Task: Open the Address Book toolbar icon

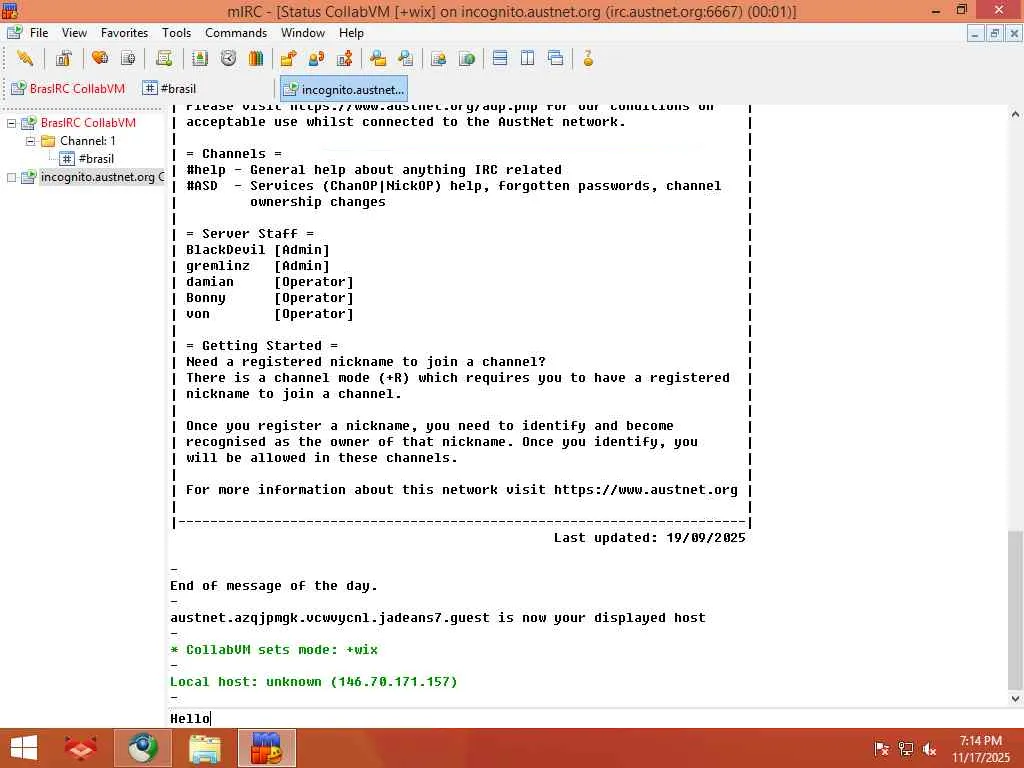Action: point(200,59)
